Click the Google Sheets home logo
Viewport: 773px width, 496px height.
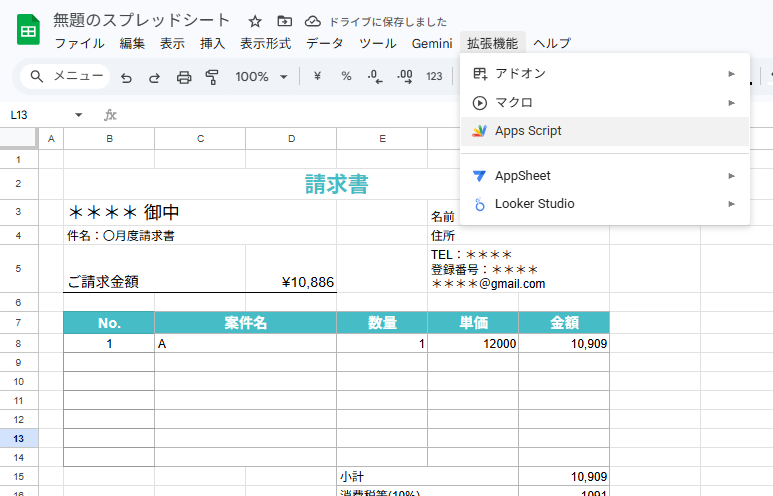[27, 31]
